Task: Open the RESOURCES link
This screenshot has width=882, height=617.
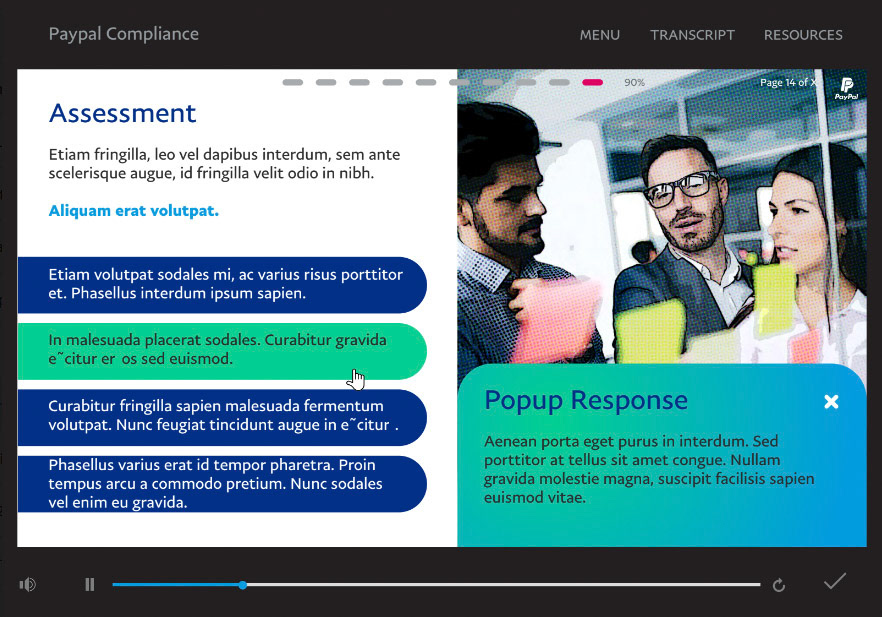Action: pos(803,35)
